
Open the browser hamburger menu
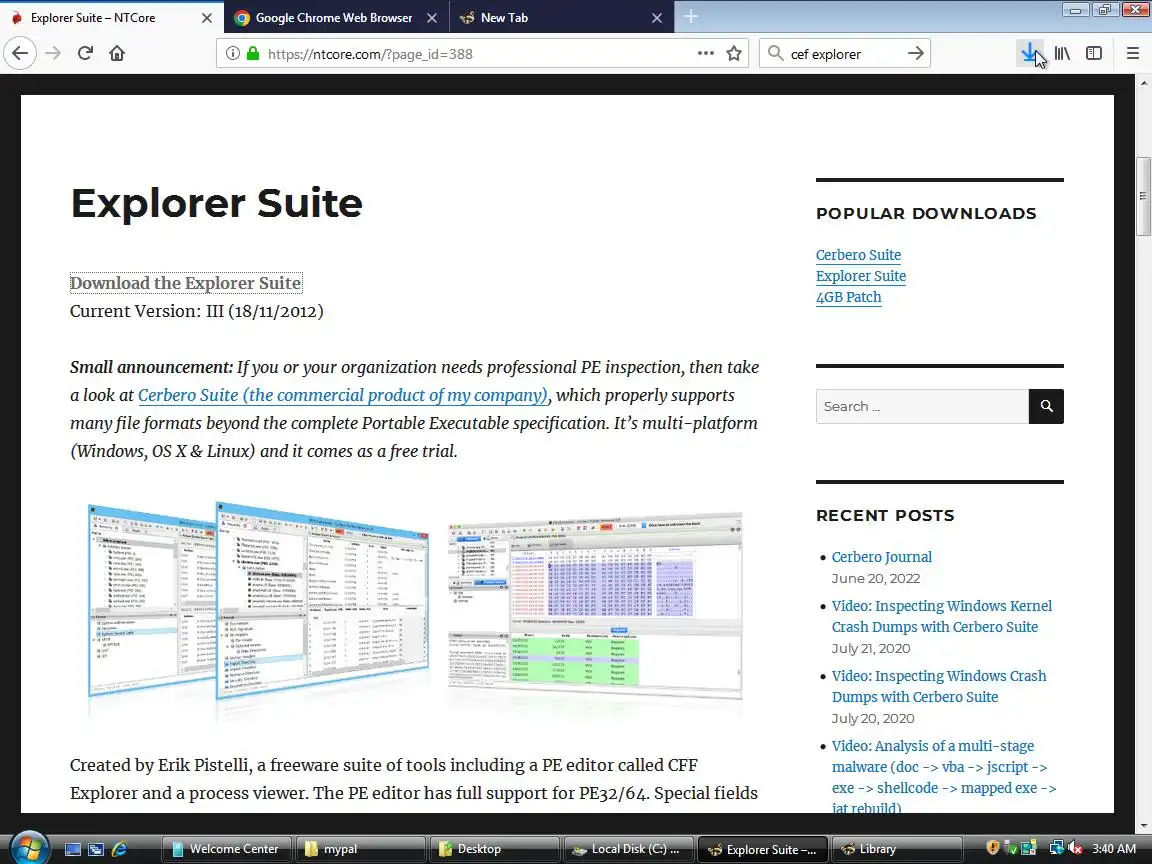[1133, 53]
